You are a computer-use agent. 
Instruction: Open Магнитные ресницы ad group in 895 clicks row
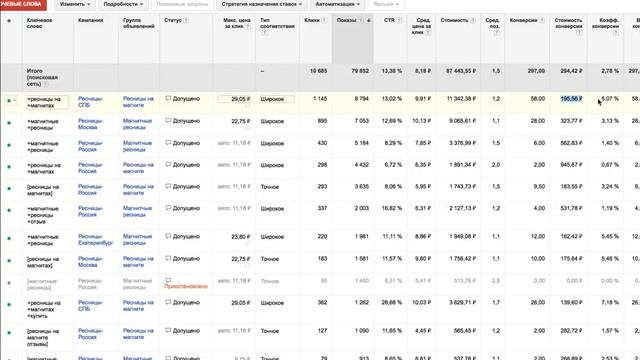point(137,124)
